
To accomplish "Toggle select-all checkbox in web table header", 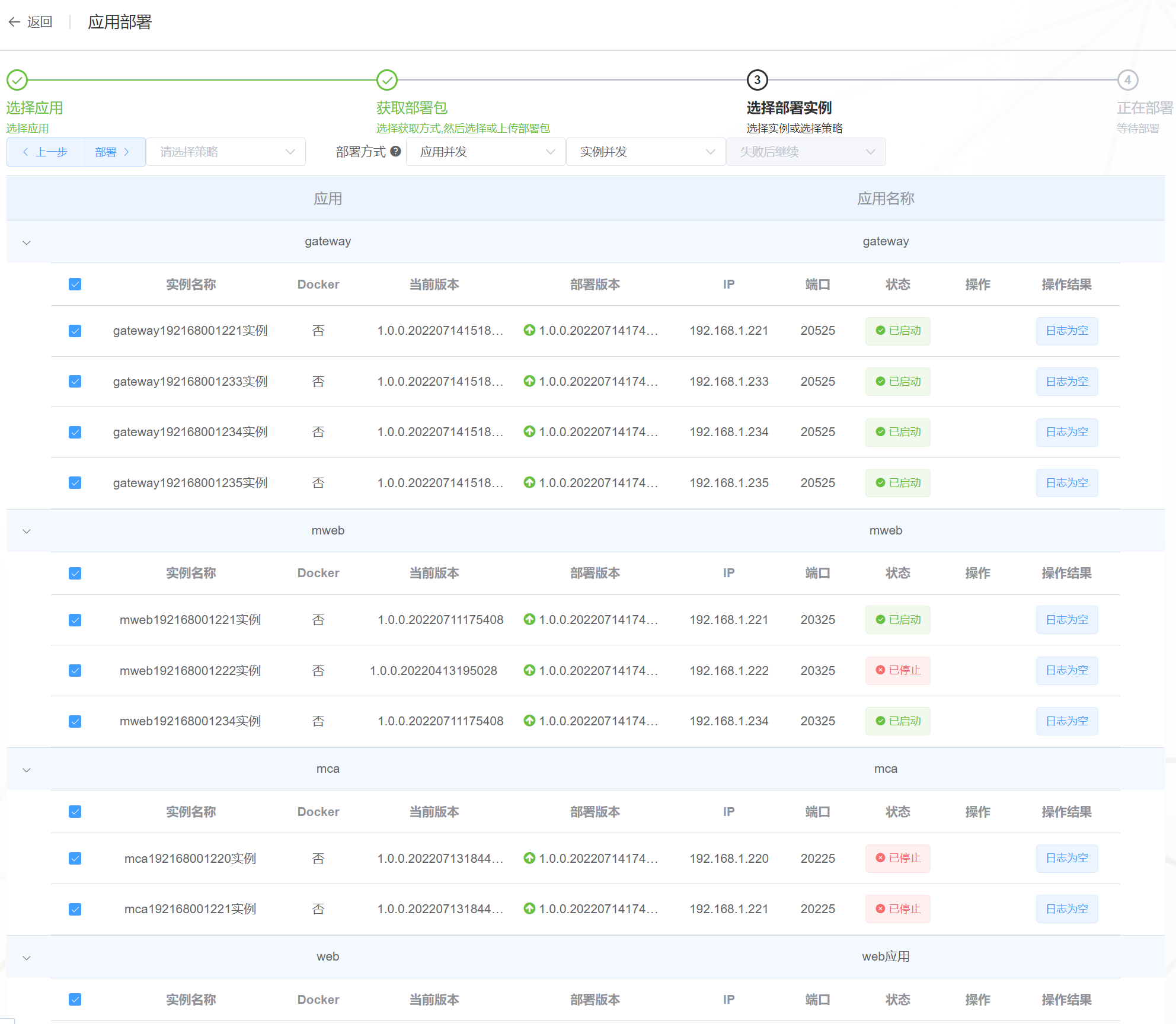I will 75,999.
